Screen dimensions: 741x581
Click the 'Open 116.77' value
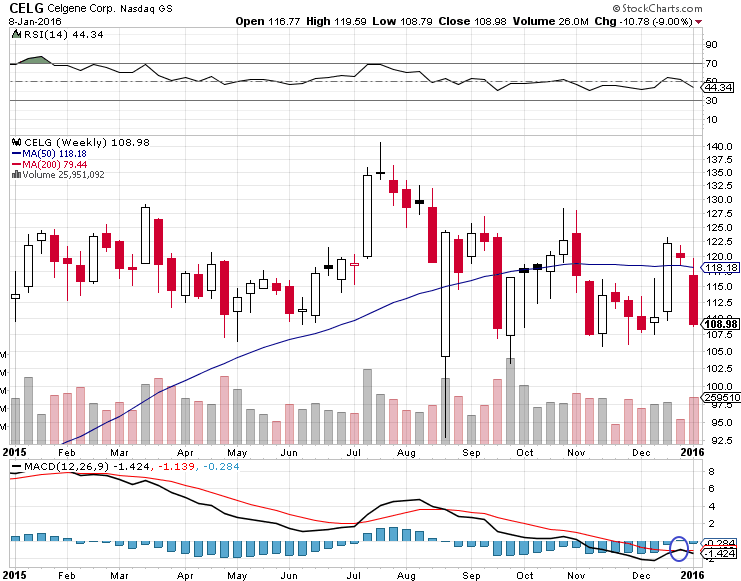click(x=267, y=21)
